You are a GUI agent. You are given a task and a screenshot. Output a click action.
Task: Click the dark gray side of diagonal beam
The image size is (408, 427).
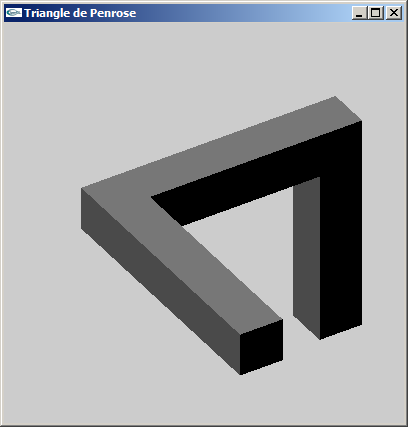coord(160,287)
